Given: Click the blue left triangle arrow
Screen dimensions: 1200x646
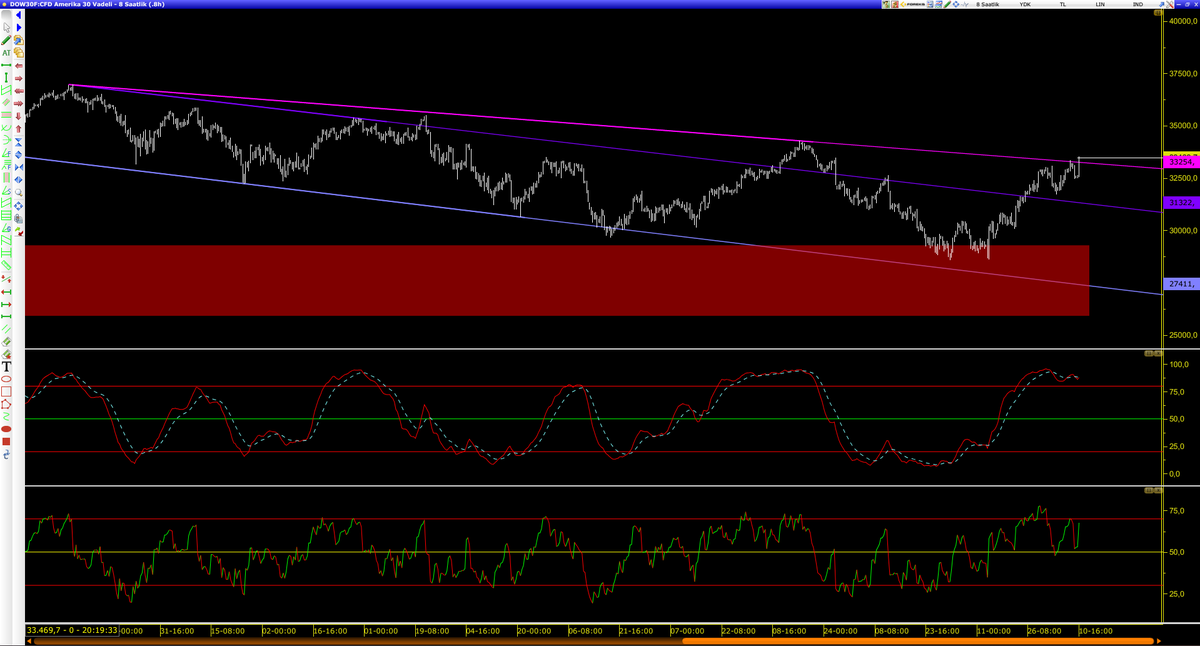Looking at the screenshot, I should coord(19,15).
